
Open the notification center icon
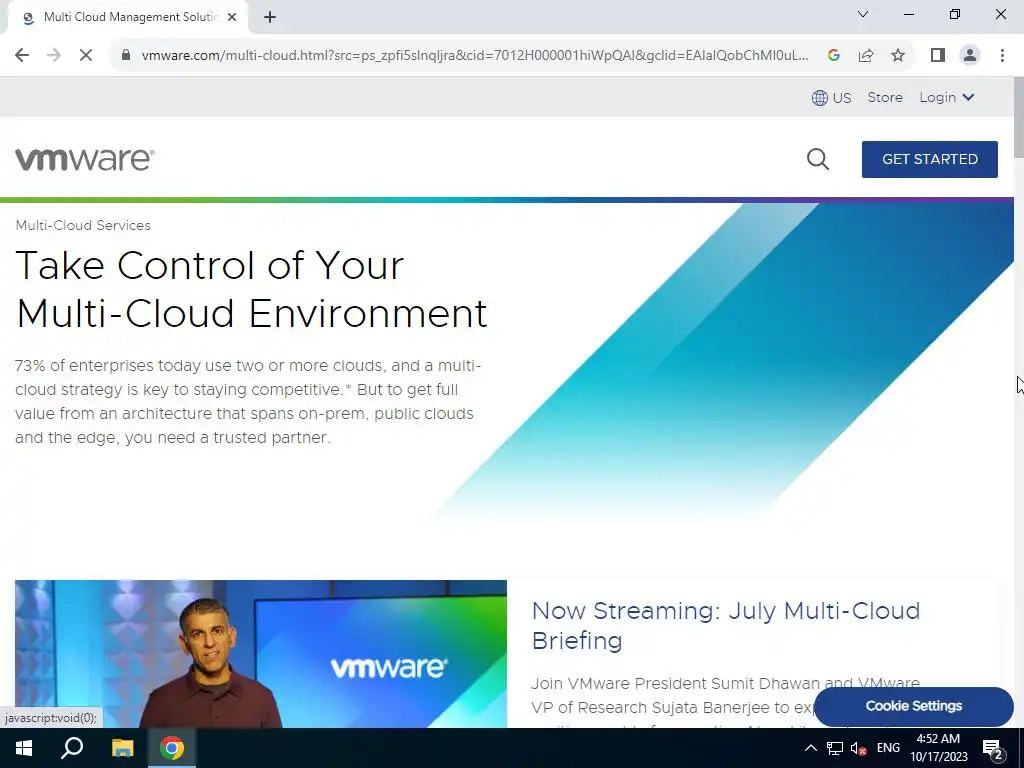point(993,748)
